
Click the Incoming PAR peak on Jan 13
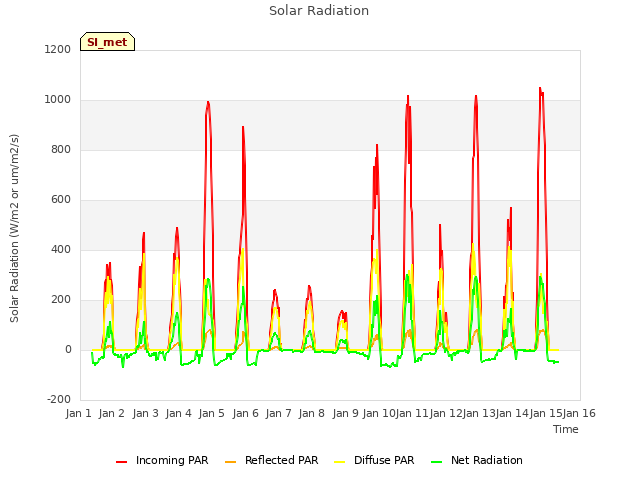click(x=476, y=96)
